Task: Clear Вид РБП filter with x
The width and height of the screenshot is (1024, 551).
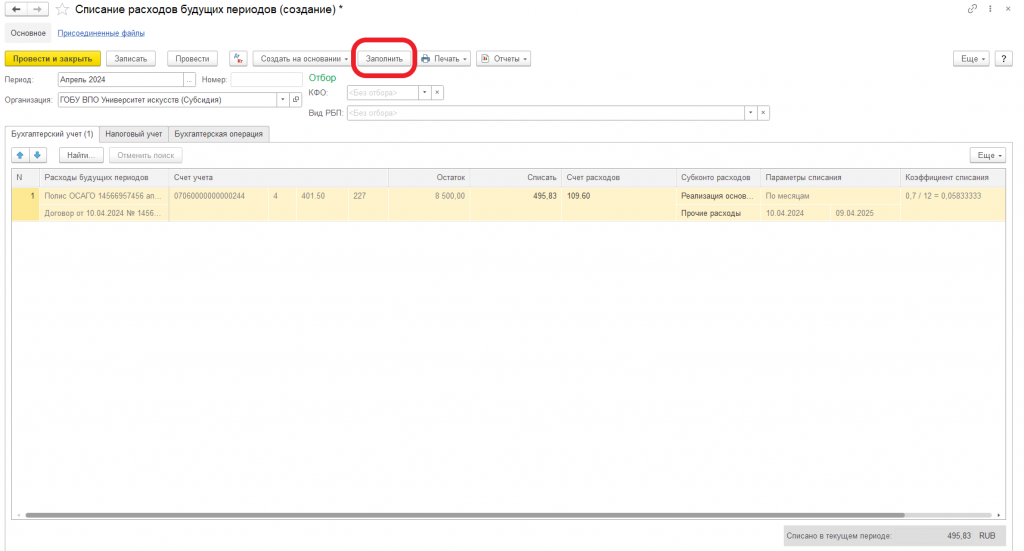Action: [763, 113]
